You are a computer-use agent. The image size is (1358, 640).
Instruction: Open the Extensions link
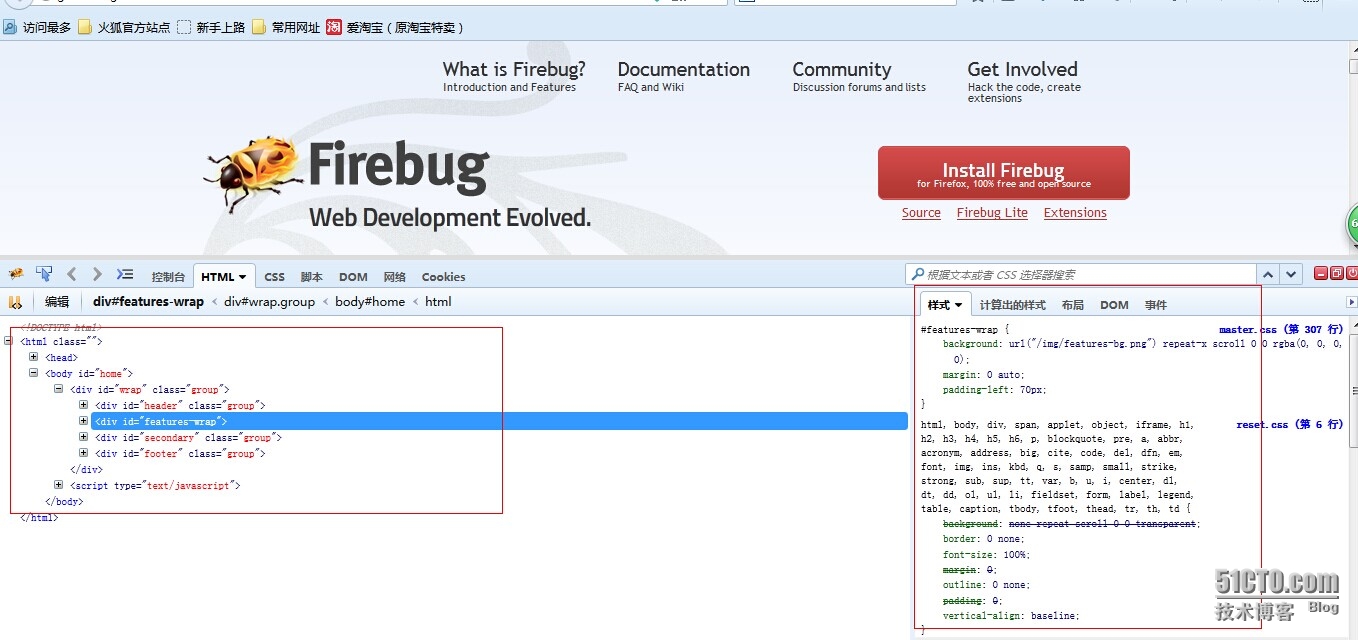pos(1075,213)
